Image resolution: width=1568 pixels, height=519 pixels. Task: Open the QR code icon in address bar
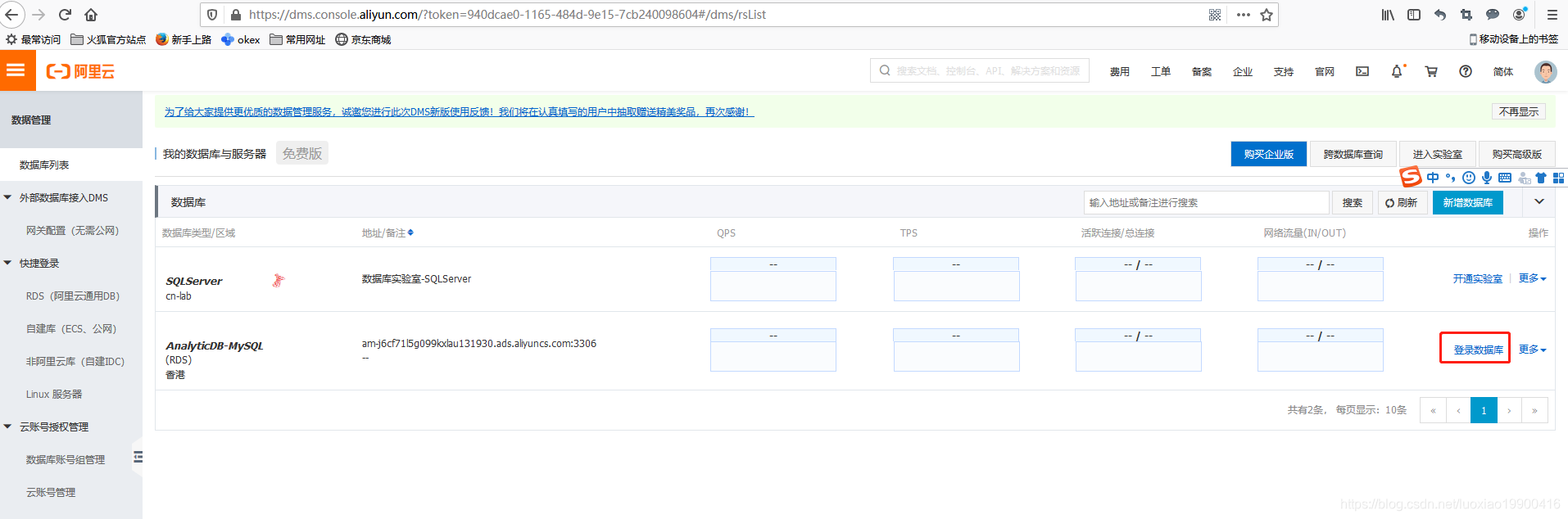[1215, 15]
